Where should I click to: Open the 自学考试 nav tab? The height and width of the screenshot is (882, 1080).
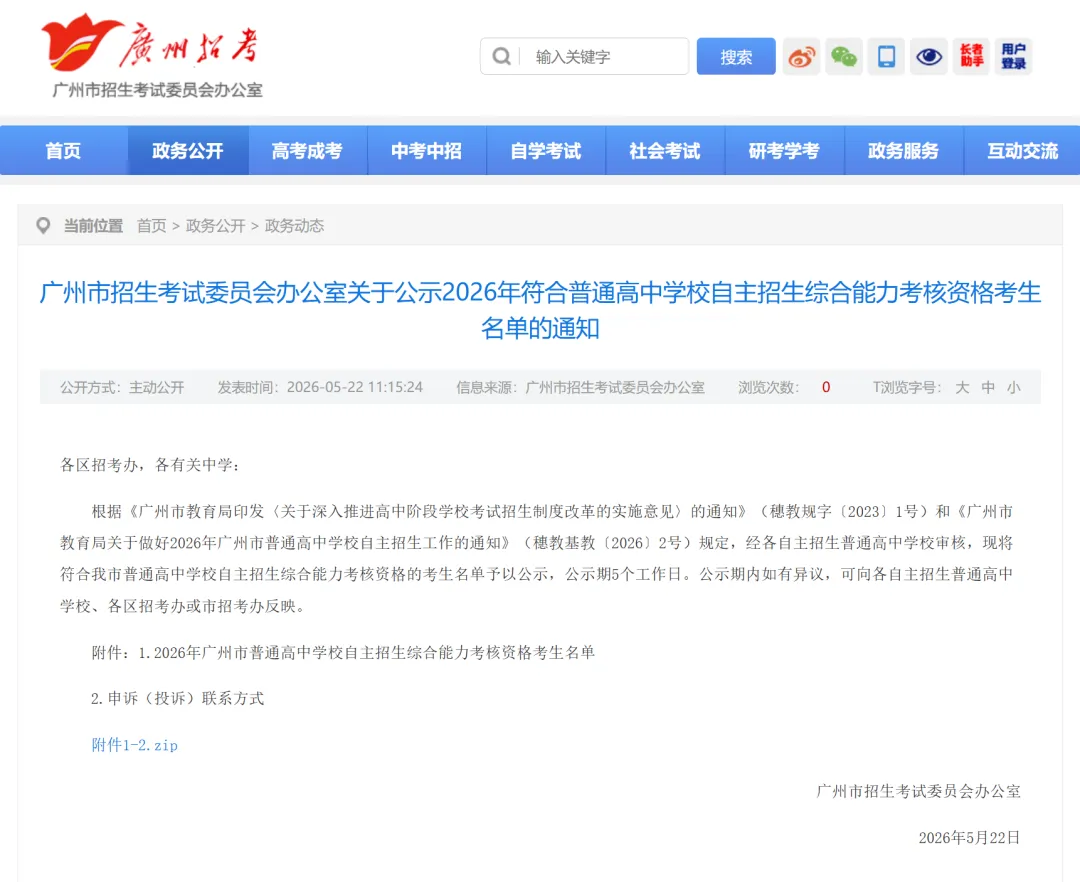(546, 151)
